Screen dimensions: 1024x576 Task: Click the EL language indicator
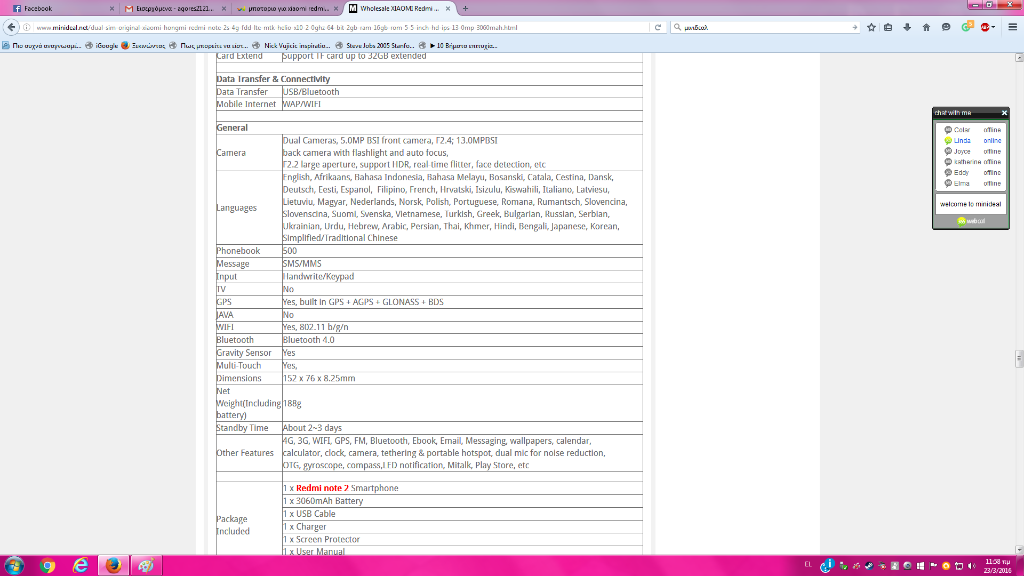(x=808, y=564)
